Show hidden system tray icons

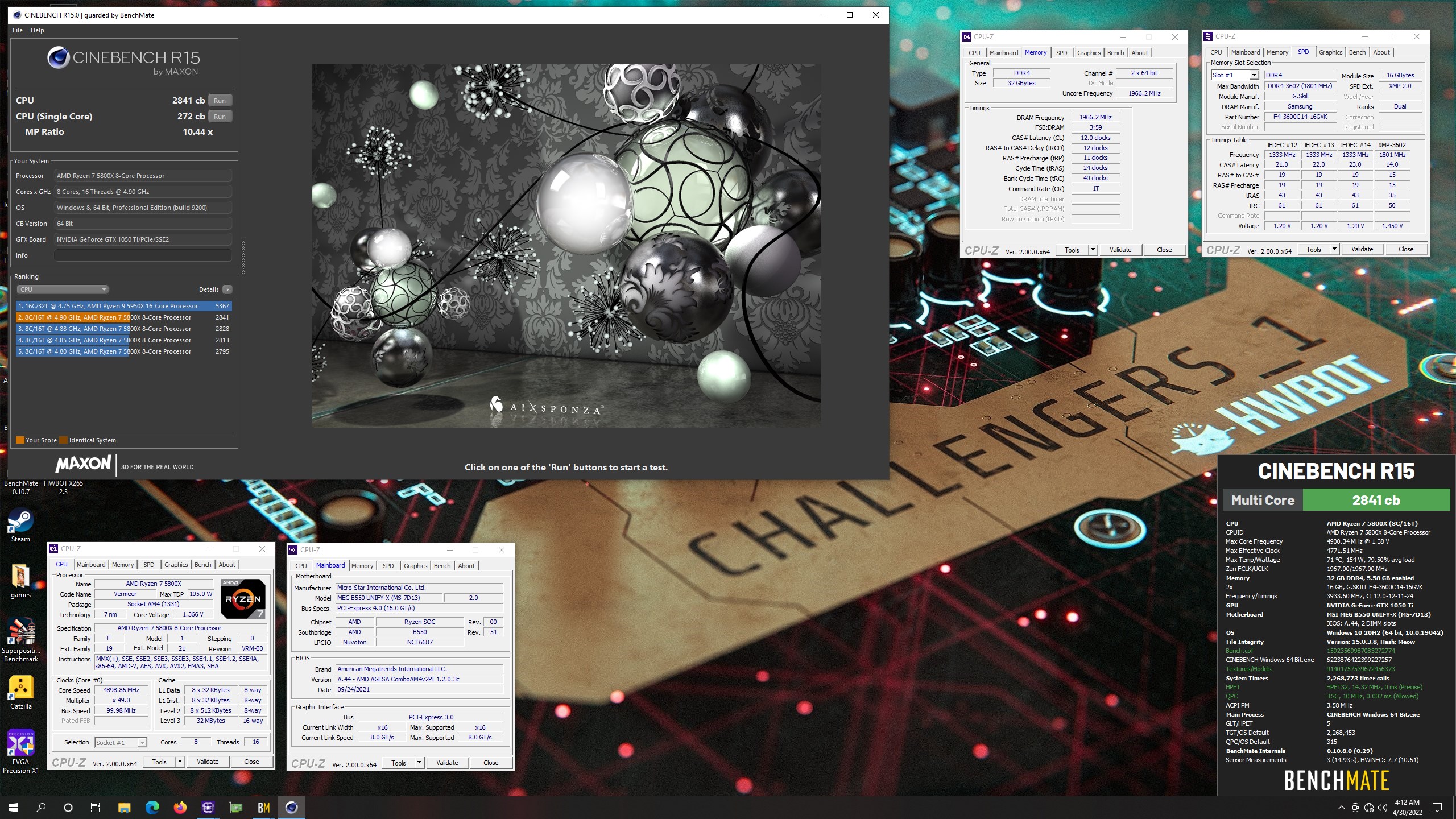pyautogui.click(x=1341, y=808)
